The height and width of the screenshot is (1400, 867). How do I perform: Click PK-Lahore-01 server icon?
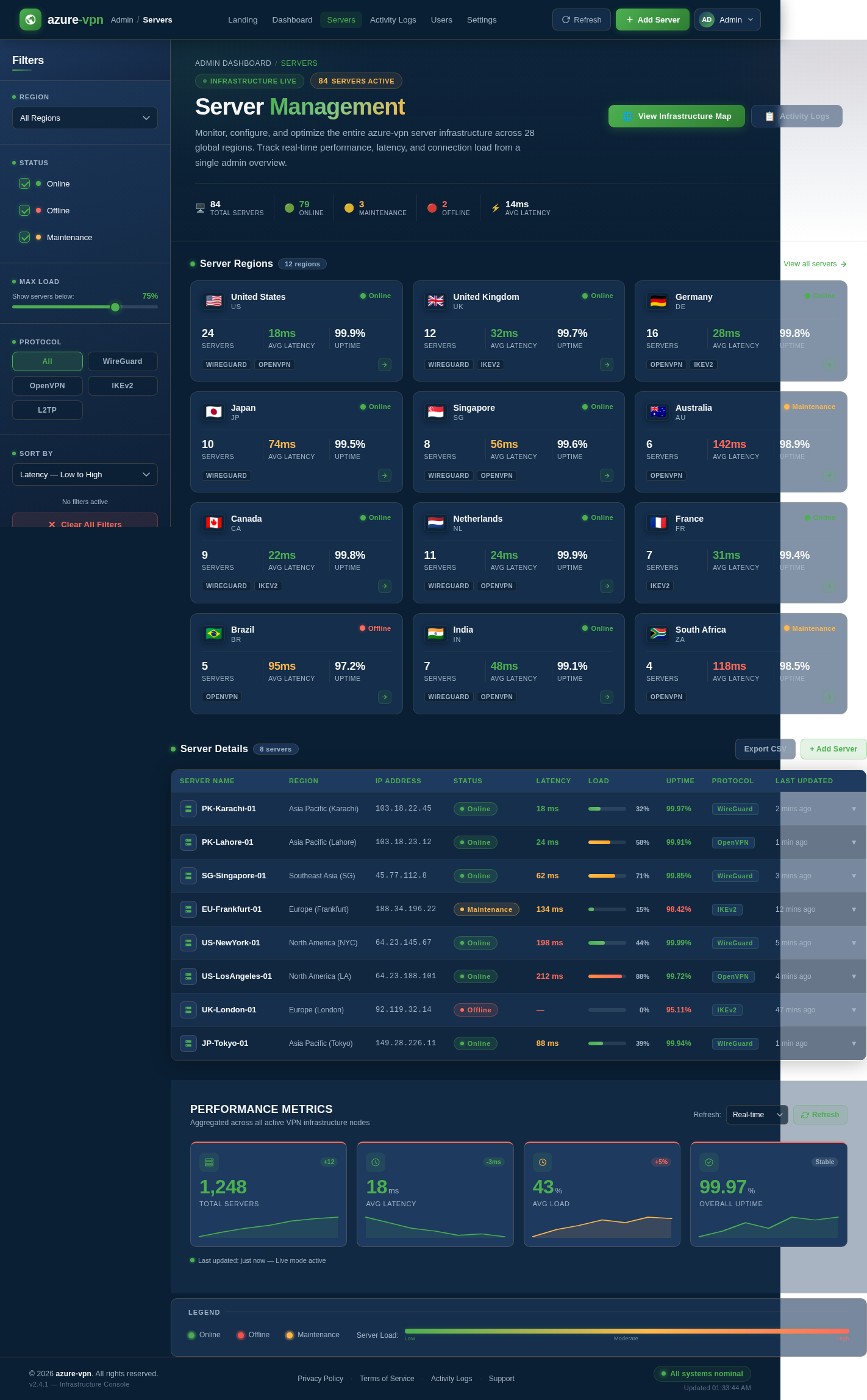click(x=188, y=842)
